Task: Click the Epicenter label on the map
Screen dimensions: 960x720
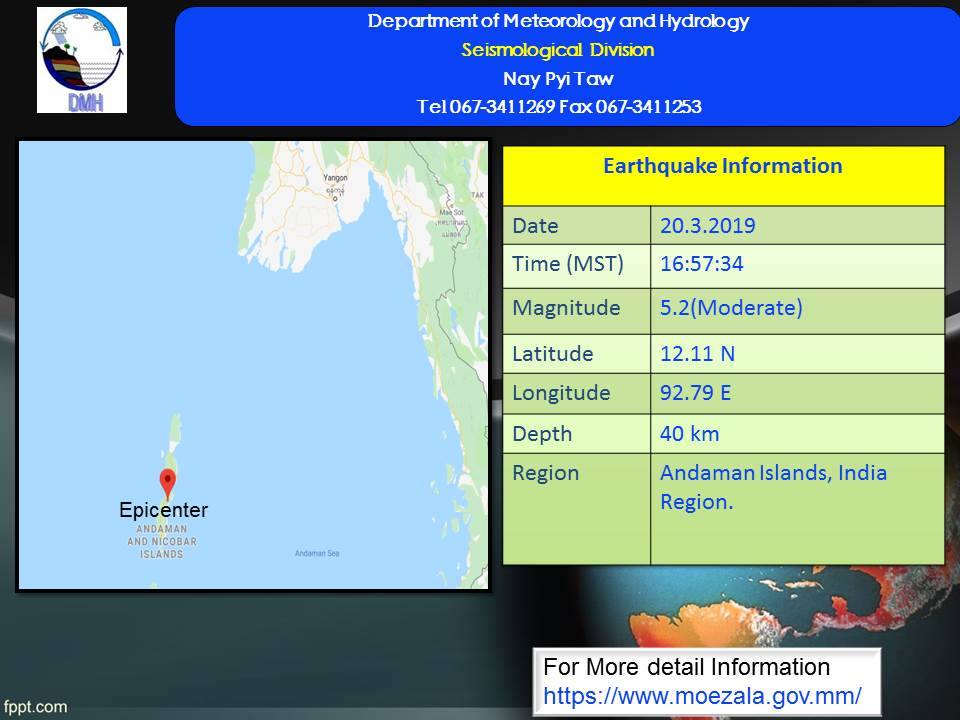Action: point(164,510)
